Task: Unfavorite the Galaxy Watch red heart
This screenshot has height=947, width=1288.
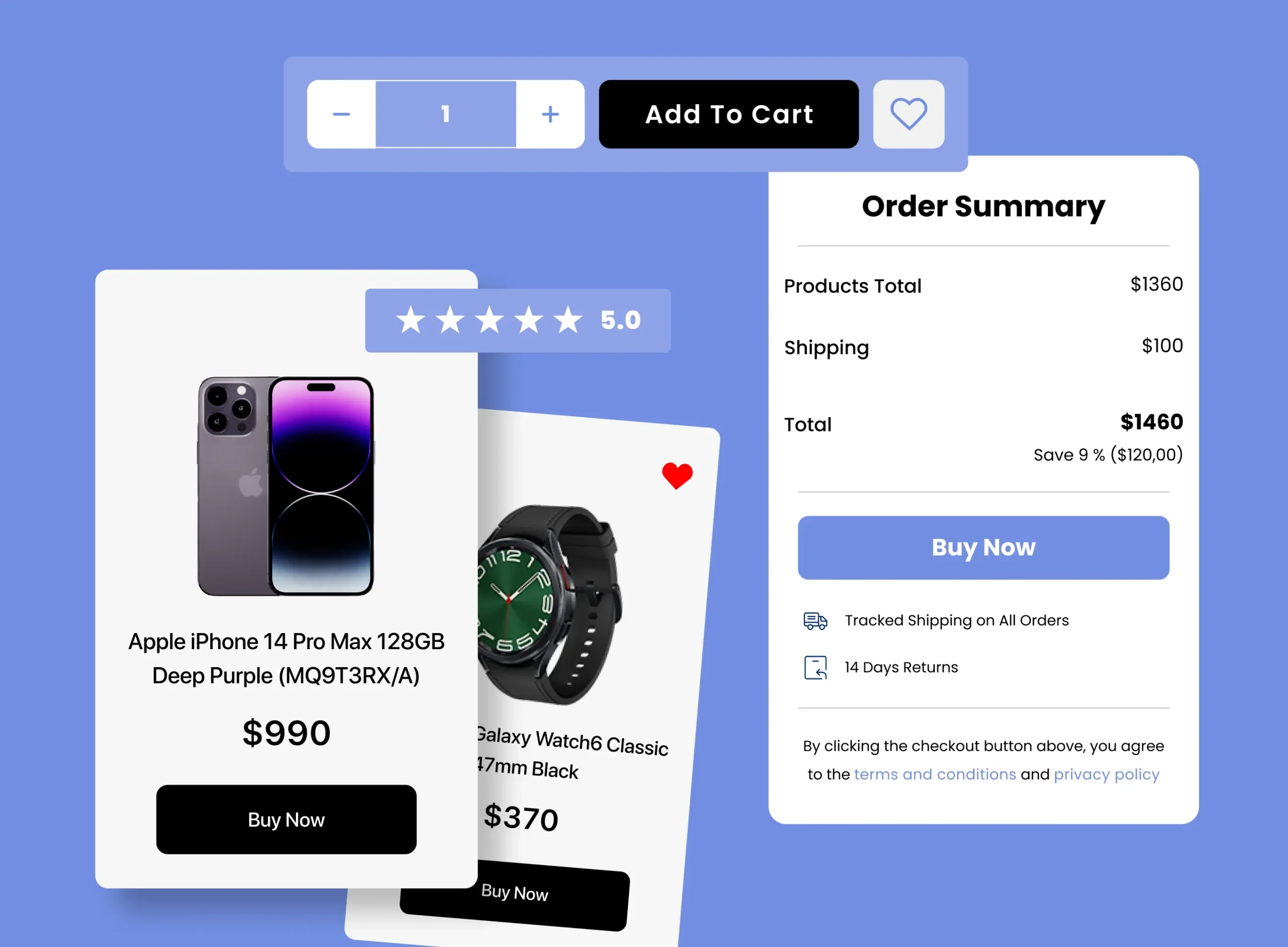Action: [x=677, y=475]
